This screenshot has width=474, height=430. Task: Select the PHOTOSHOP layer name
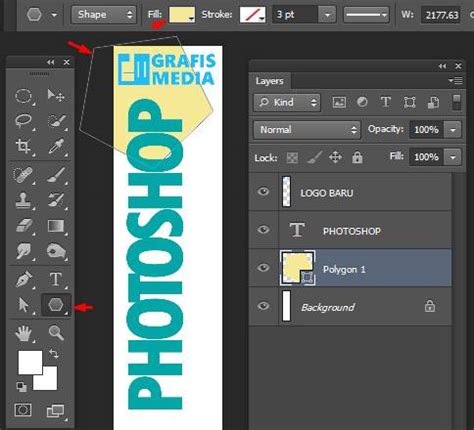[x=352, y=231]
